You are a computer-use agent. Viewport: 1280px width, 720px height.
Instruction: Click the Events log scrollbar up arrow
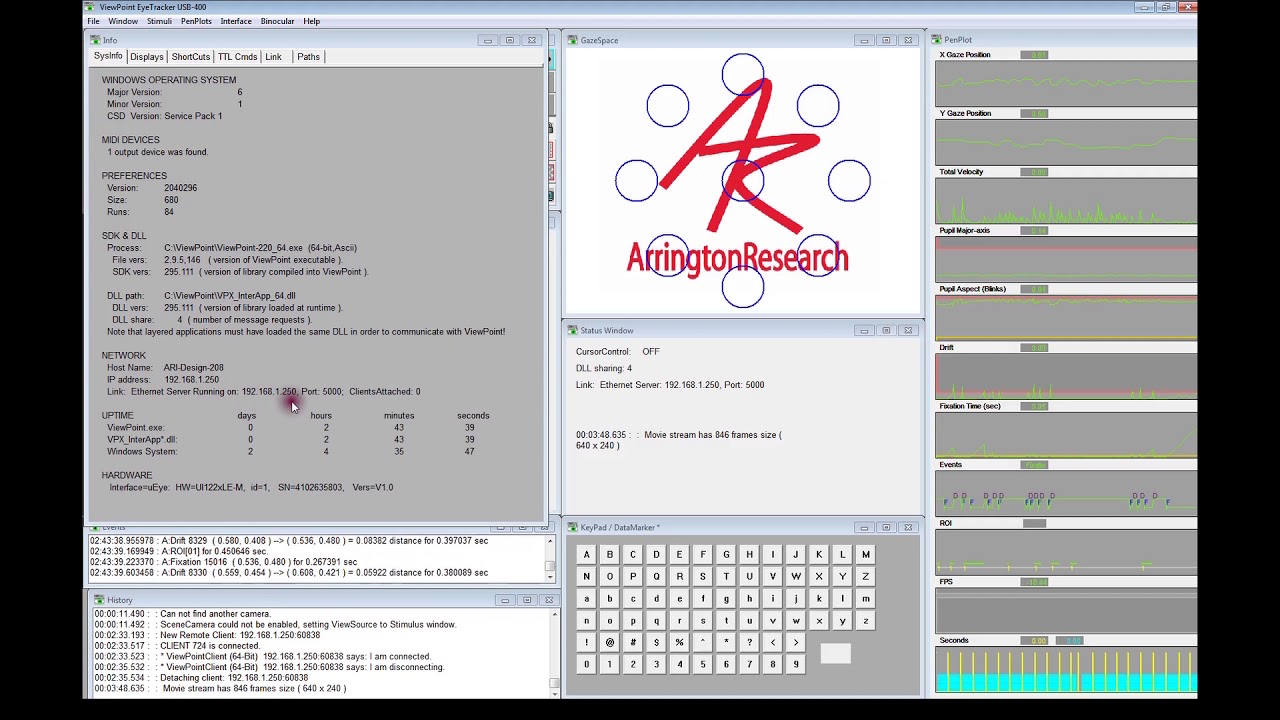tap(549, 541)
